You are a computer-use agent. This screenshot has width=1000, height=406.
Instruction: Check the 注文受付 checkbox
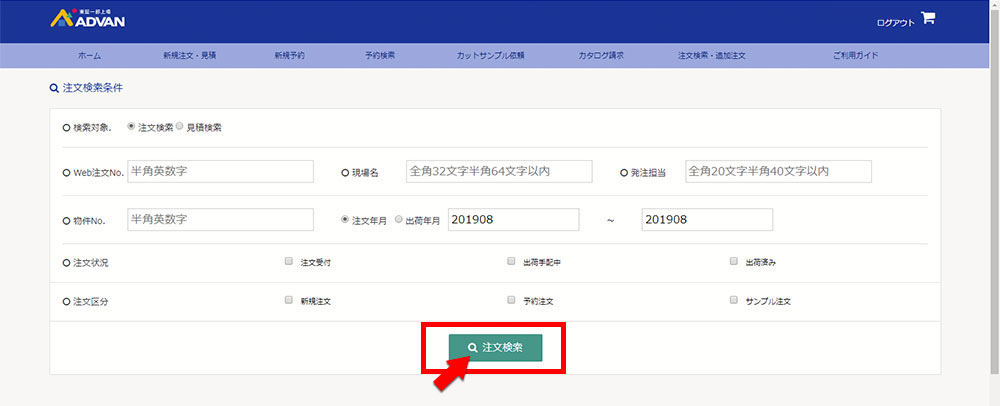click(x=289, y=262)
